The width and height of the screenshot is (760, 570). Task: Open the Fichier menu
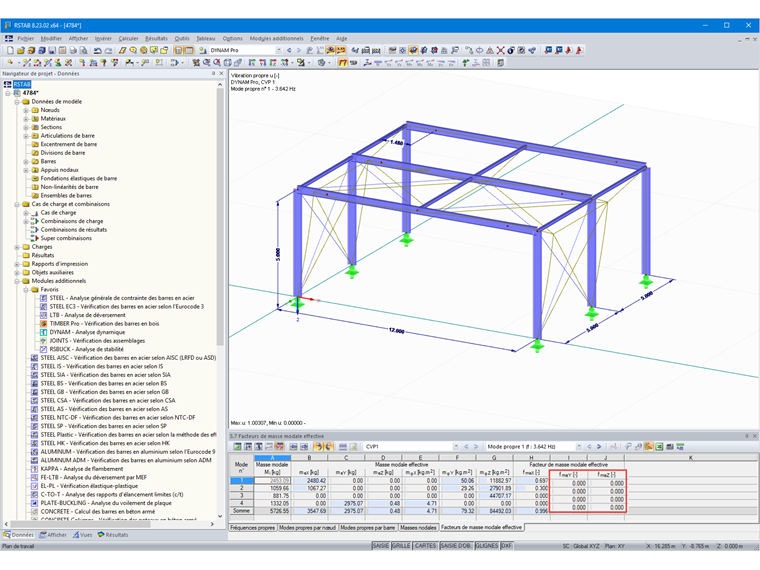pyautogui.click(x=26, y=38)
